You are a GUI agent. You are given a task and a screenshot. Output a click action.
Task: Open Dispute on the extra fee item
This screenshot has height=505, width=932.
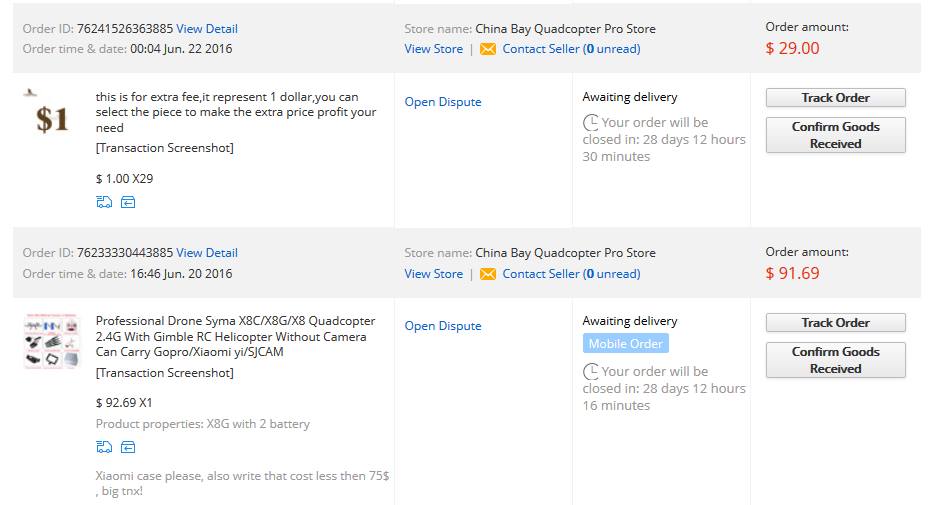(443, 102)
